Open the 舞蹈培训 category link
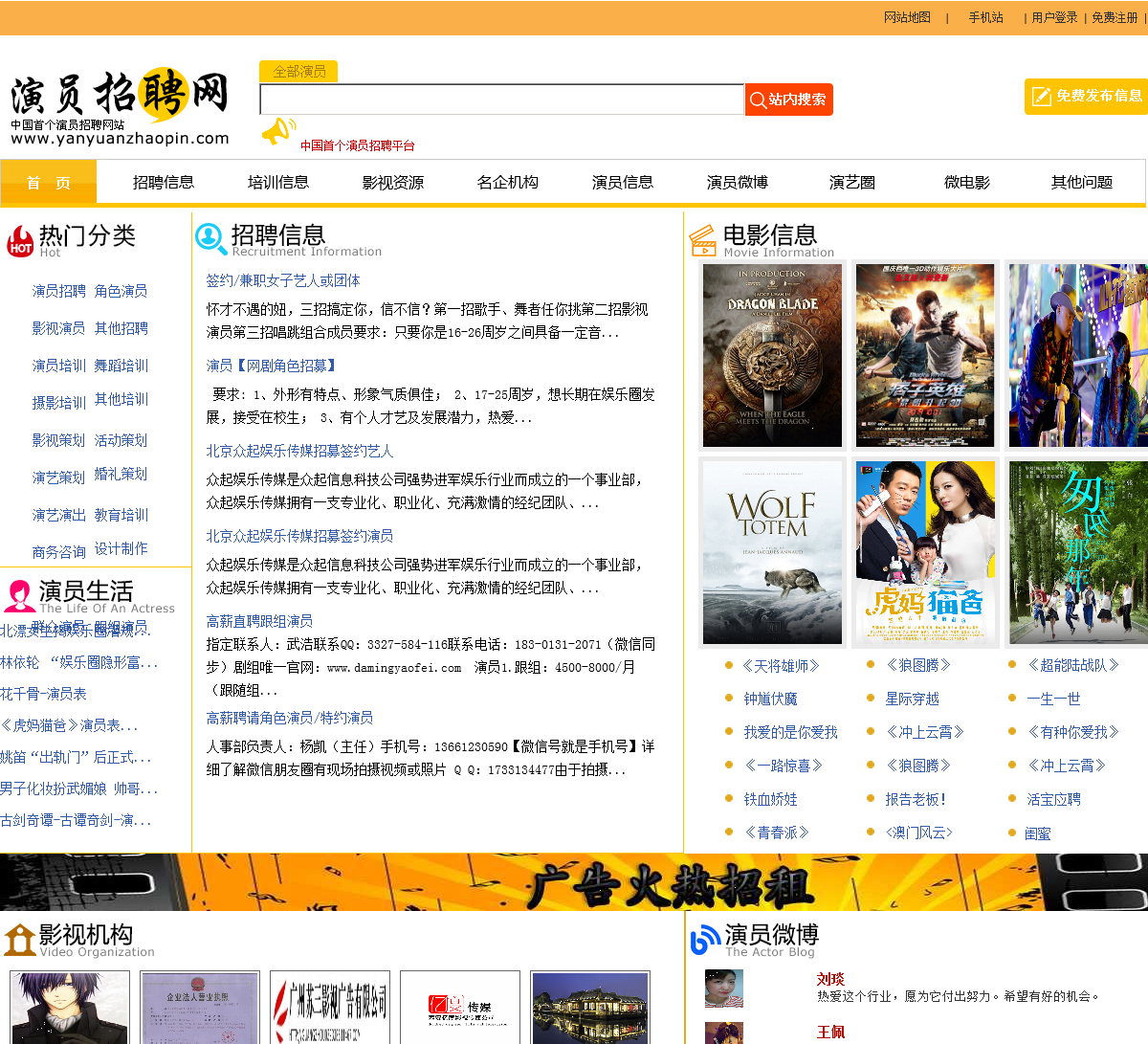Screen dimensions: 1148x1044 tap(121, 366)
